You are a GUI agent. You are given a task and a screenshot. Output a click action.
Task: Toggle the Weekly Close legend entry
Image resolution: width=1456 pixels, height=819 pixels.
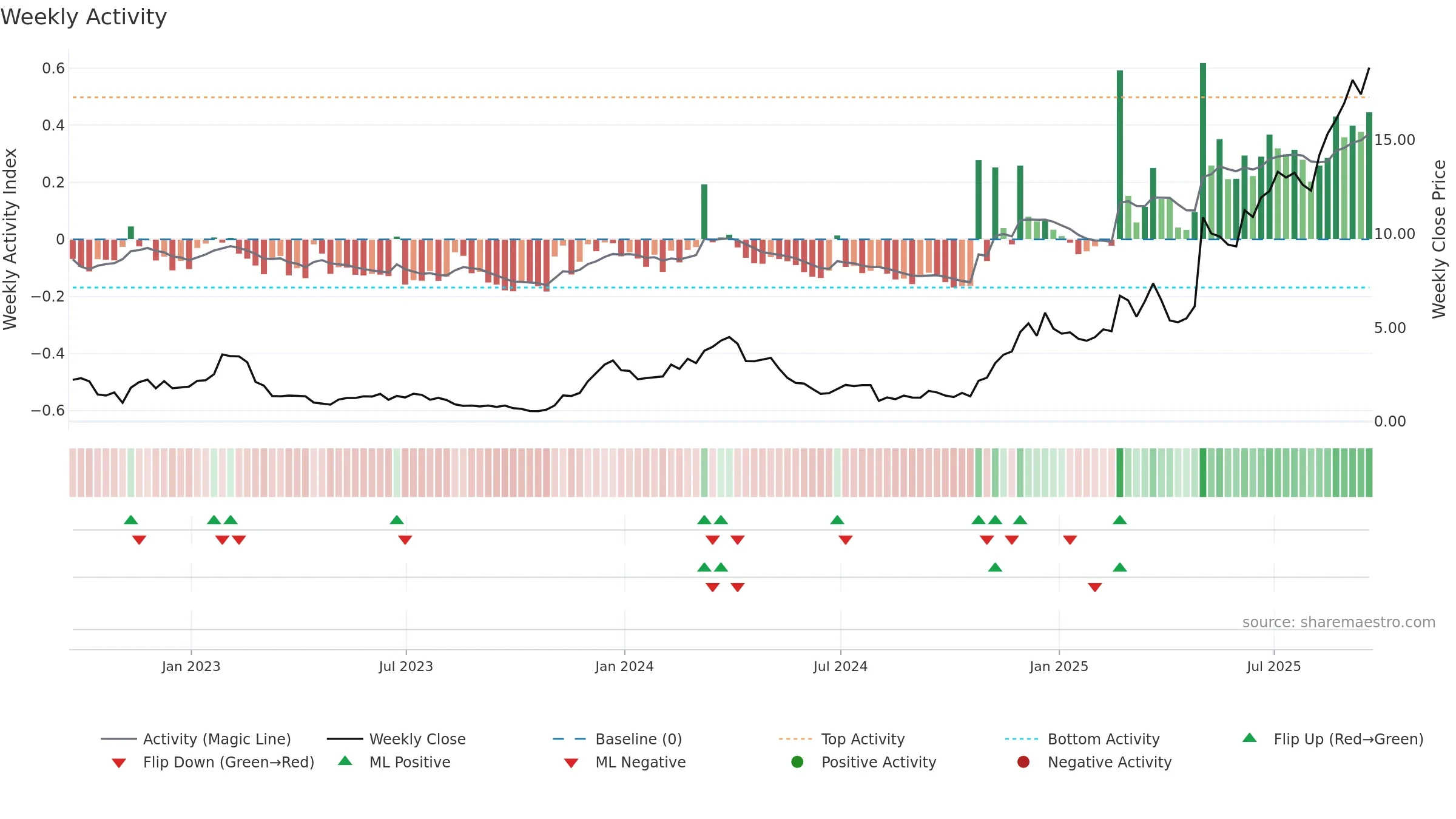click(396, 739)
